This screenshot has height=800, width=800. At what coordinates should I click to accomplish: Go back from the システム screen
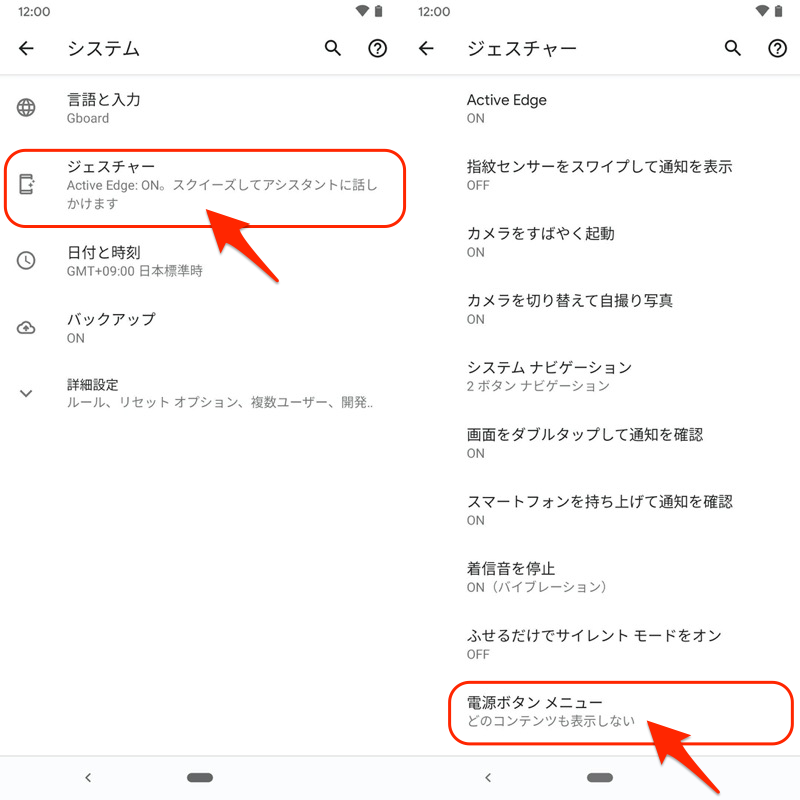coord(26,48)
